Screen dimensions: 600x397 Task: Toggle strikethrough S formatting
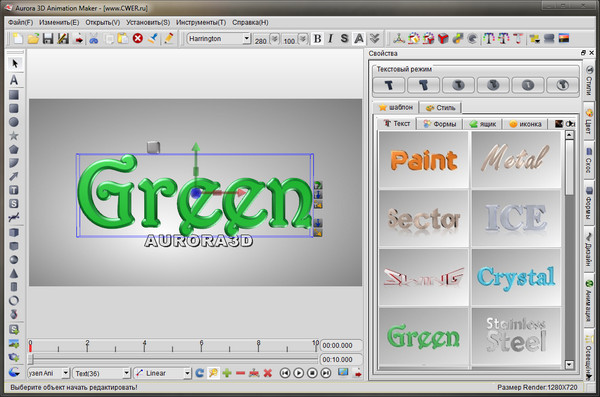coord(344,39)
